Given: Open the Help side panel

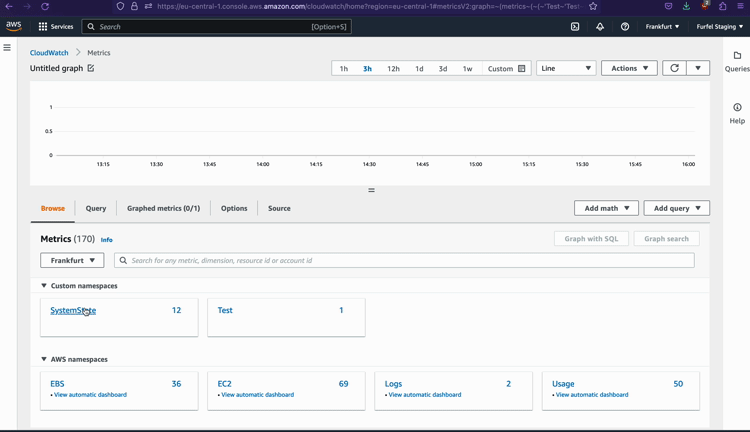Looking at the screenshot, I should coord(737,113).
